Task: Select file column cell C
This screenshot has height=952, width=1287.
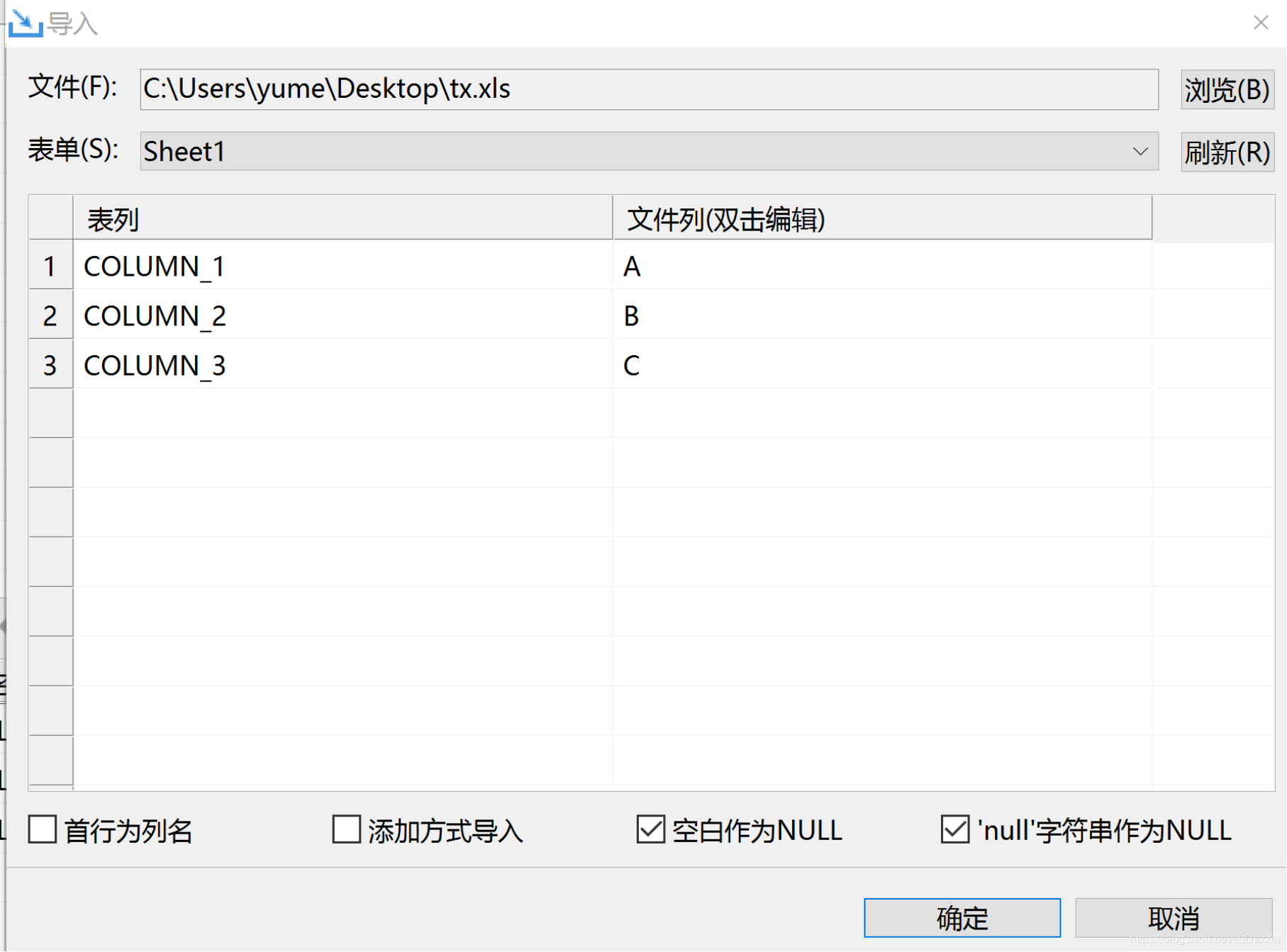Action: 882,365
